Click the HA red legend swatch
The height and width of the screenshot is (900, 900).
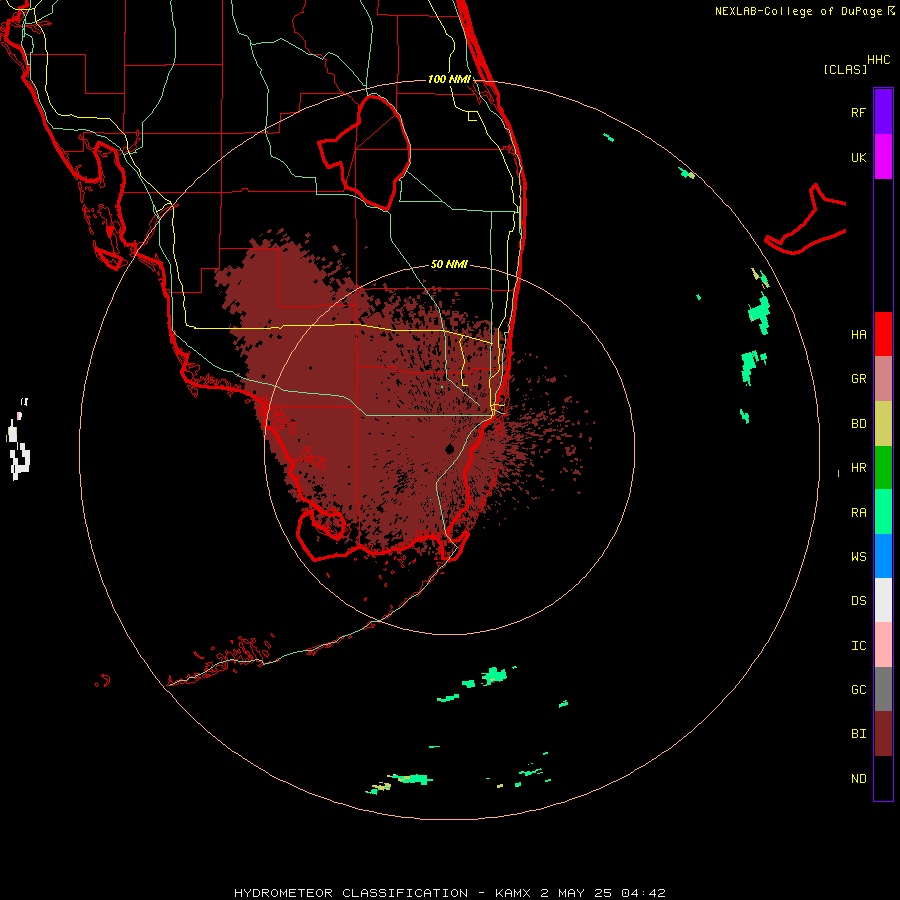(x=883, y=334)
